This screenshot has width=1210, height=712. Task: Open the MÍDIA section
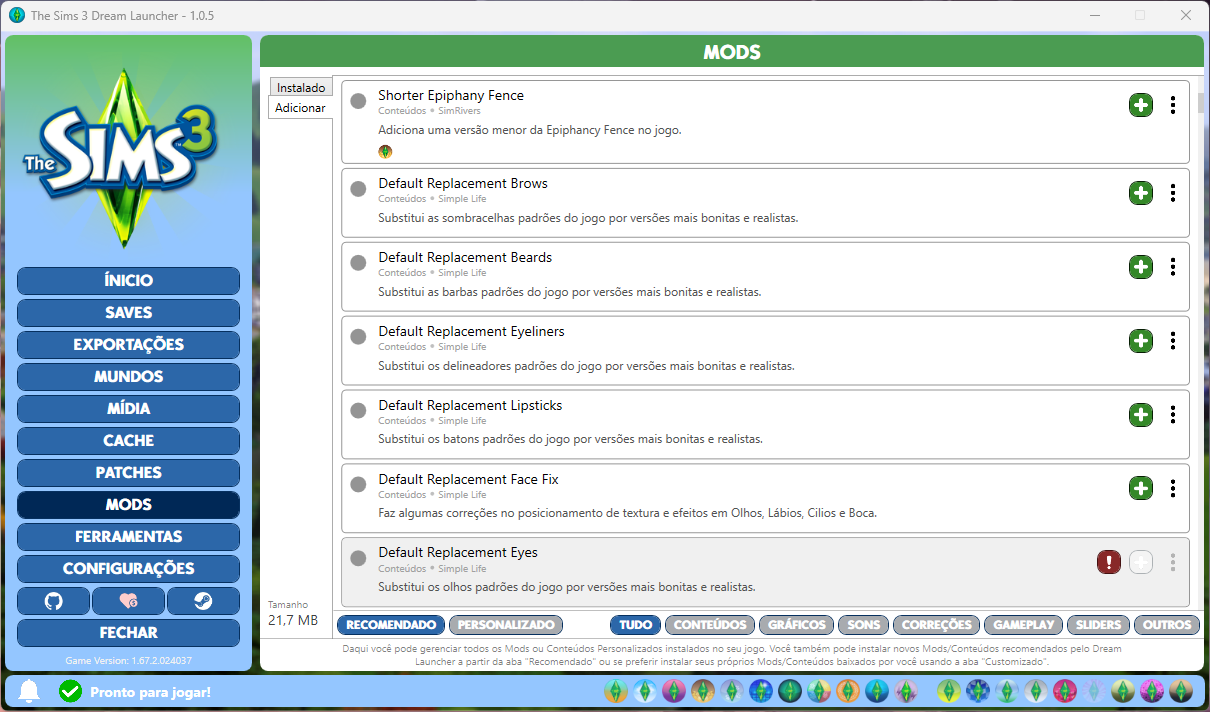tap(128, 409)
